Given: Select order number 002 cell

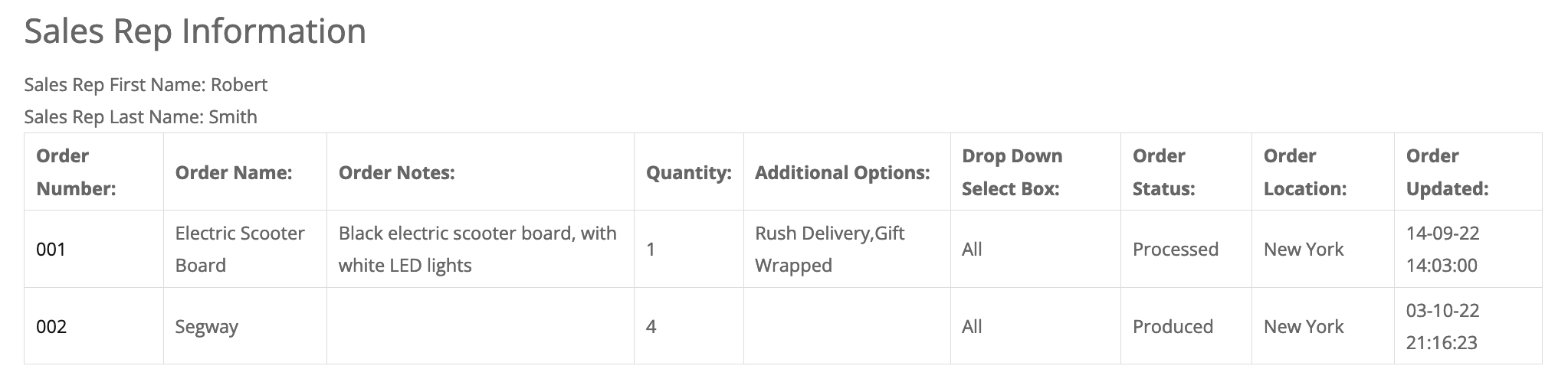Looking at the screenshot, I should [51, 327].
